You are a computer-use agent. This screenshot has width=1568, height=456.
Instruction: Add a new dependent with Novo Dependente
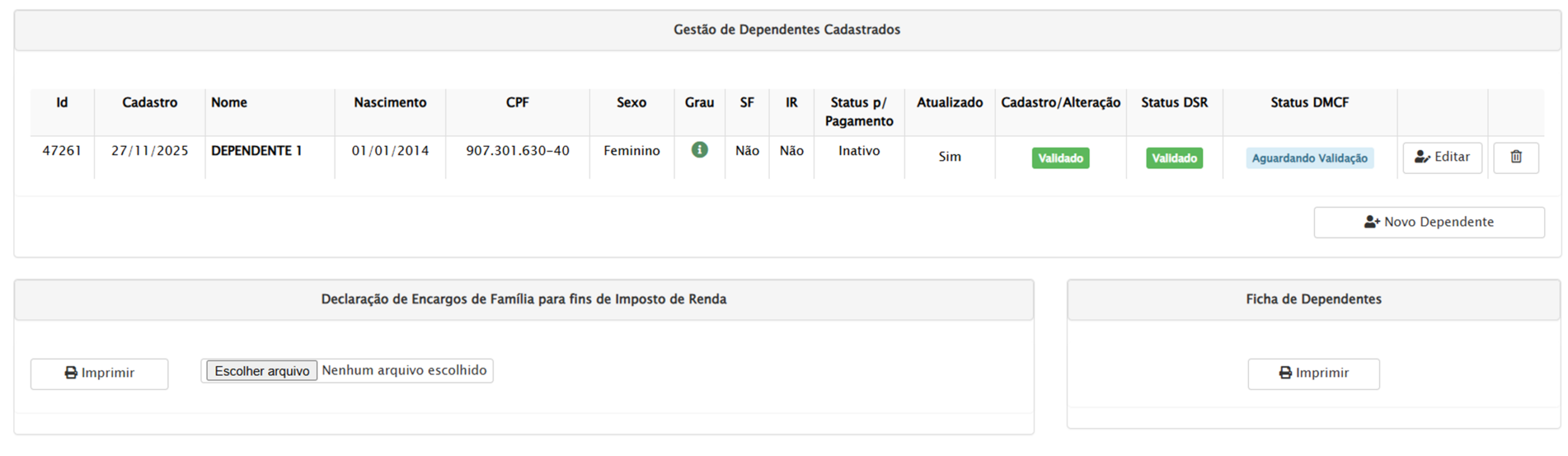(x=1428, y=222)
